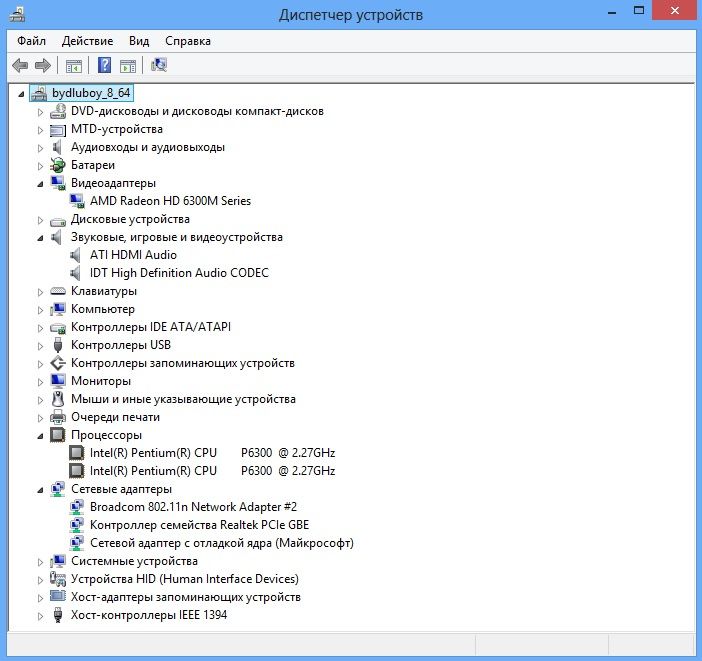Select IDT High Definition Audio CODEC
The image size is (702, 661).
point(179,273)
